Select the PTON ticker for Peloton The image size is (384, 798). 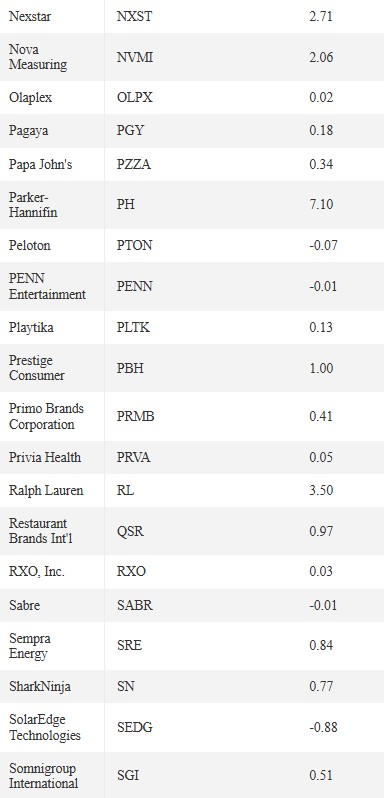tap(134, 245)
